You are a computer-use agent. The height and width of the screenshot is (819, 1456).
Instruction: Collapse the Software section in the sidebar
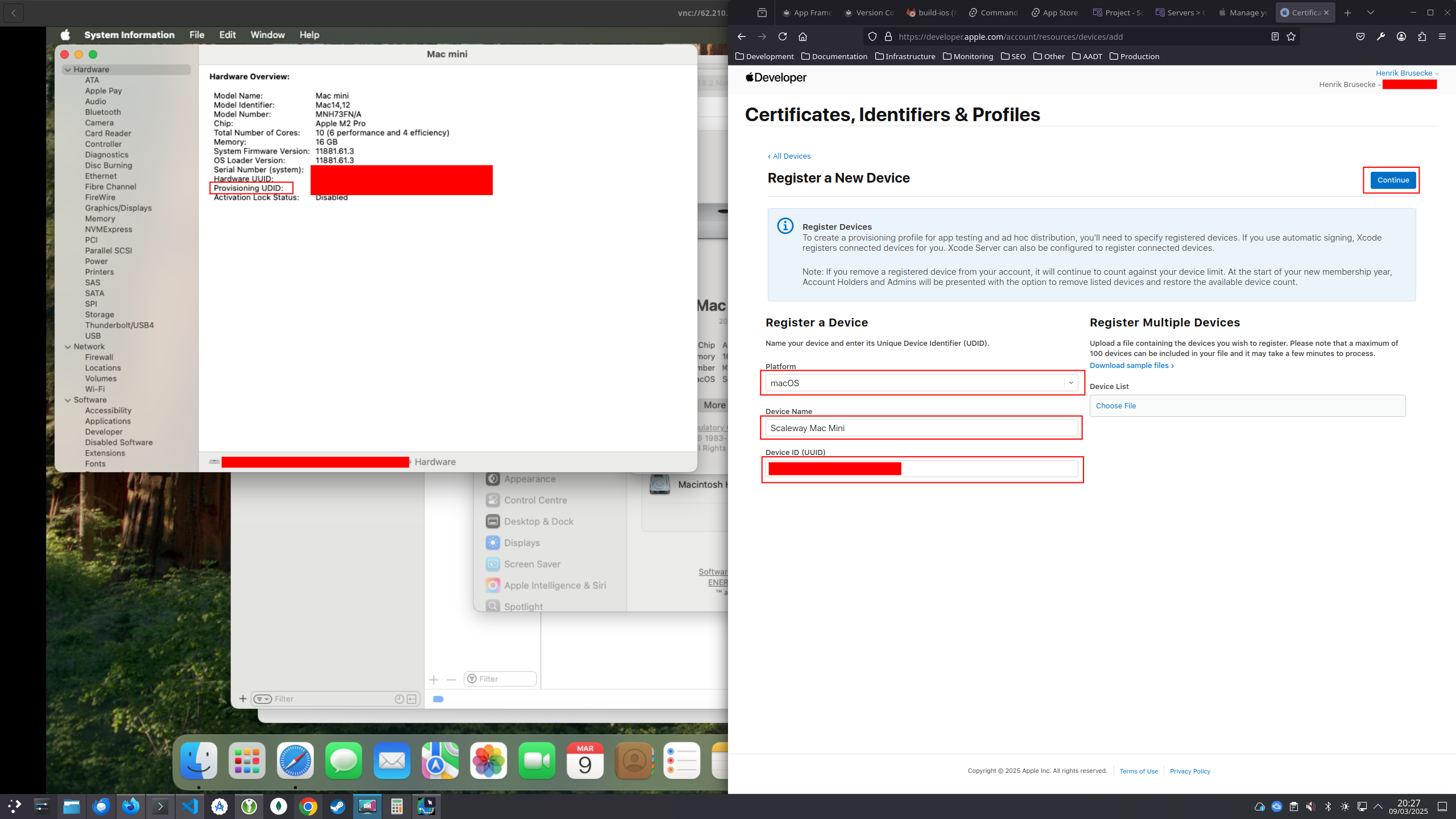[68, 400]
